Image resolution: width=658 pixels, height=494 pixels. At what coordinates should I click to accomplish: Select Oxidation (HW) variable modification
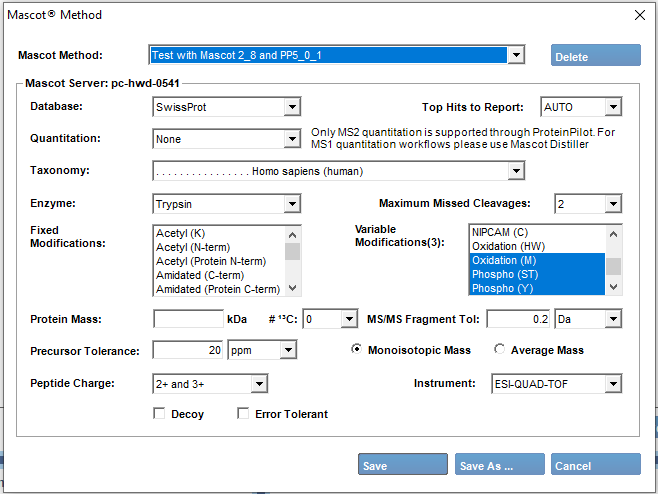click(537, 246)
